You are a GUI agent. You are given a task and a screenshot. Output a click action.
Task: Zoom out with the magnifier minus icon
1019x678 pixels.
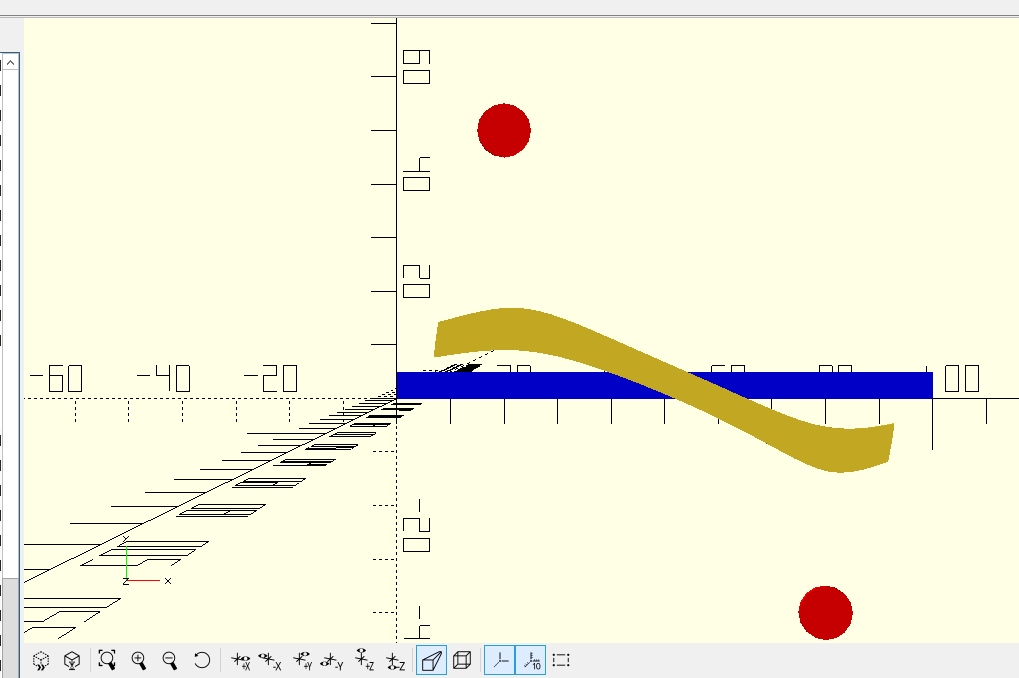click(170, 660)
